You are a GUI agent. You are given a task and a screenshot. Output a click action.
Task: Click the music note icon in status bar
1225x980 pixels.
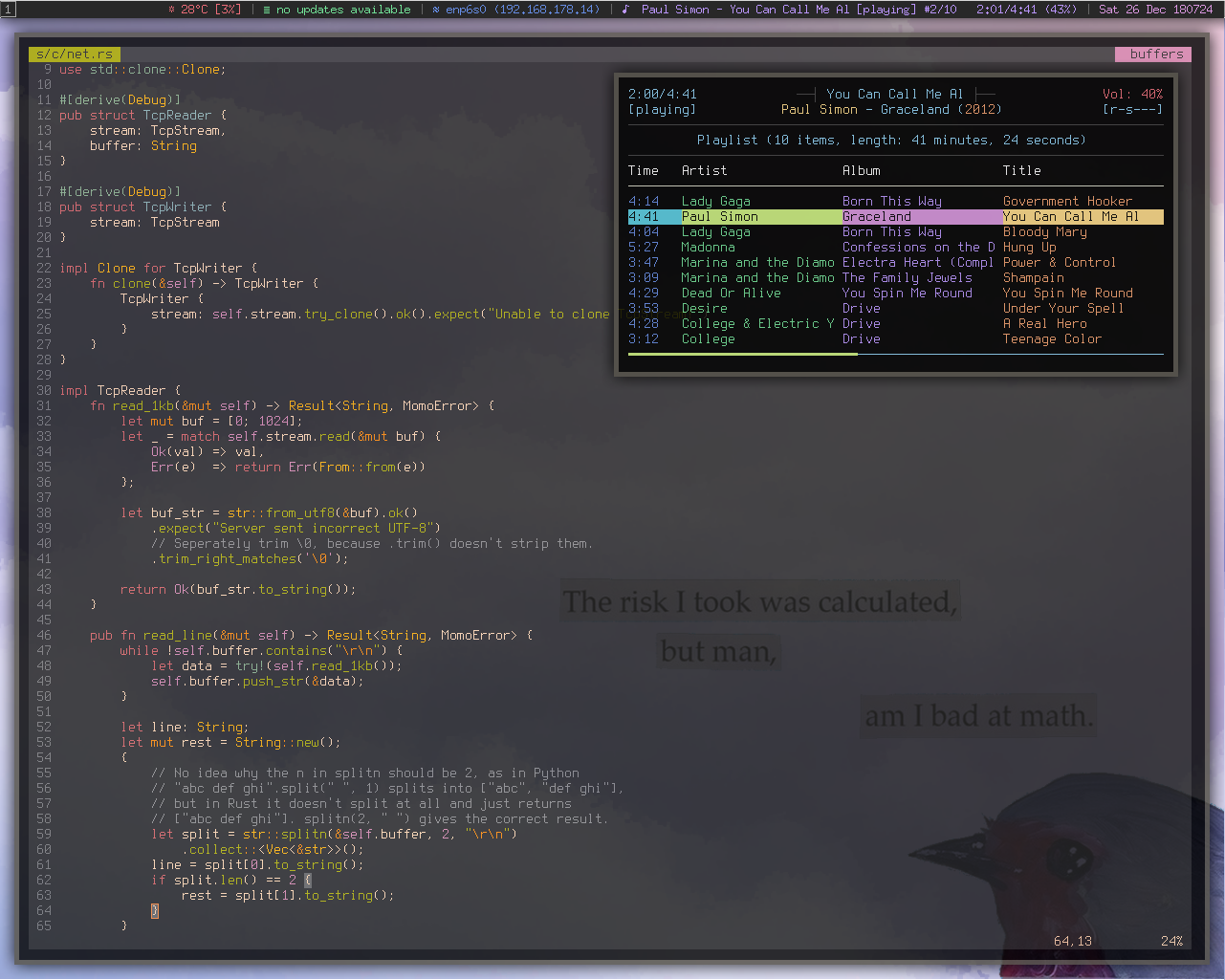pos(625,10)
